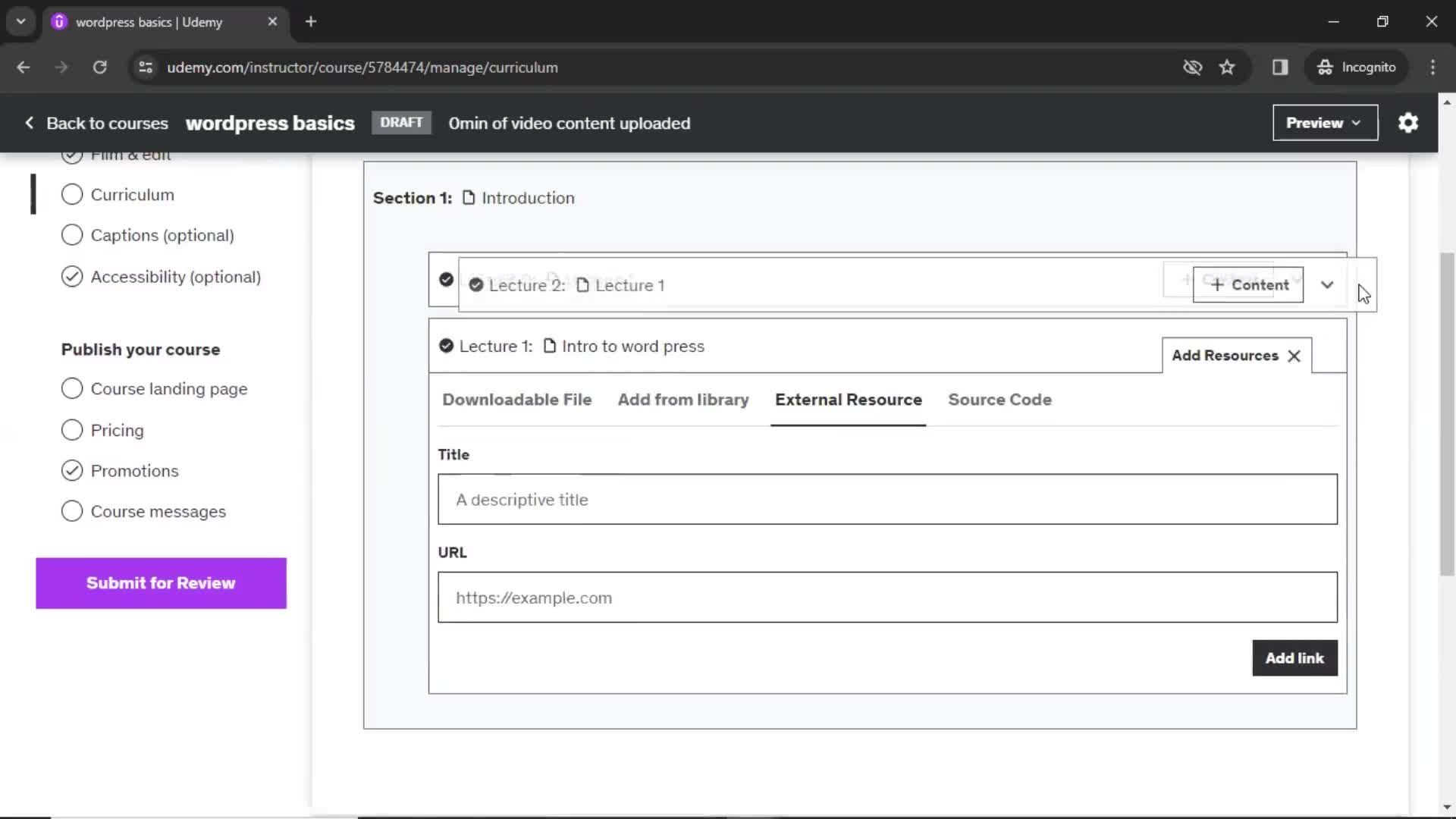
Task: Click the page scrollbar up arrow
Action: point(1447,102)
